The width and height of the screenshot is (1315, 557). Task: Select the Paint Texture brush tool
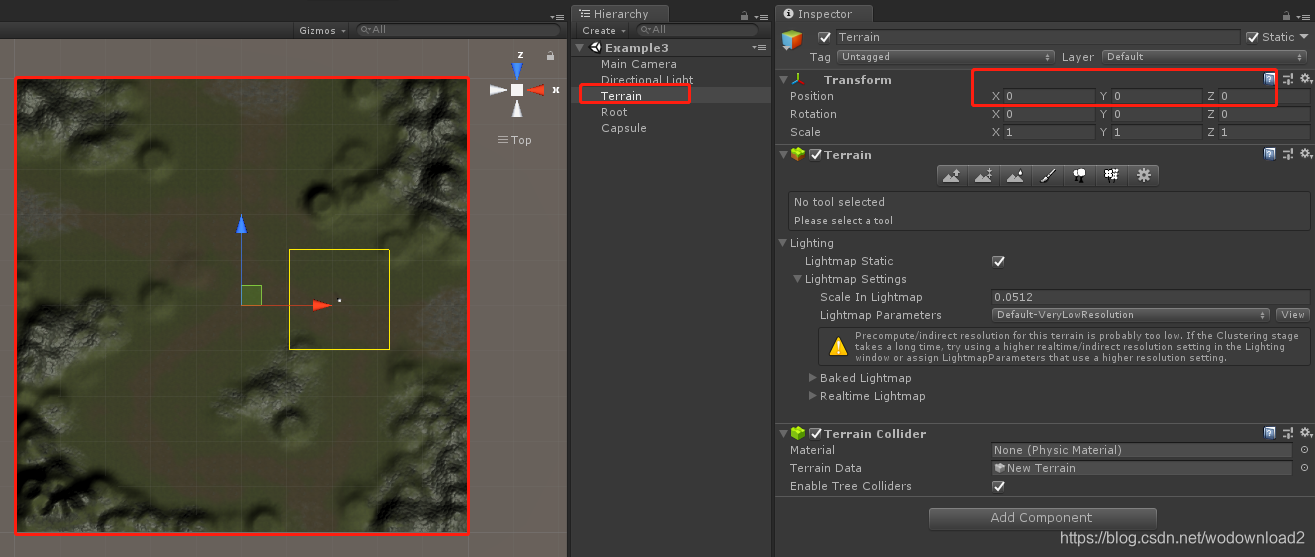tap(1048, 176)
